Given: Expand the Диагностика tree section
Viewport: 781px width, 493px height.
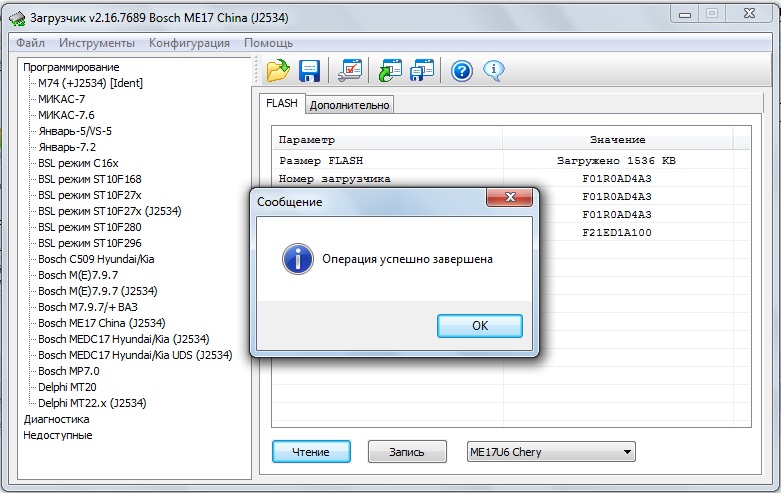Looking at the screenshot, I should click(56, 419).
